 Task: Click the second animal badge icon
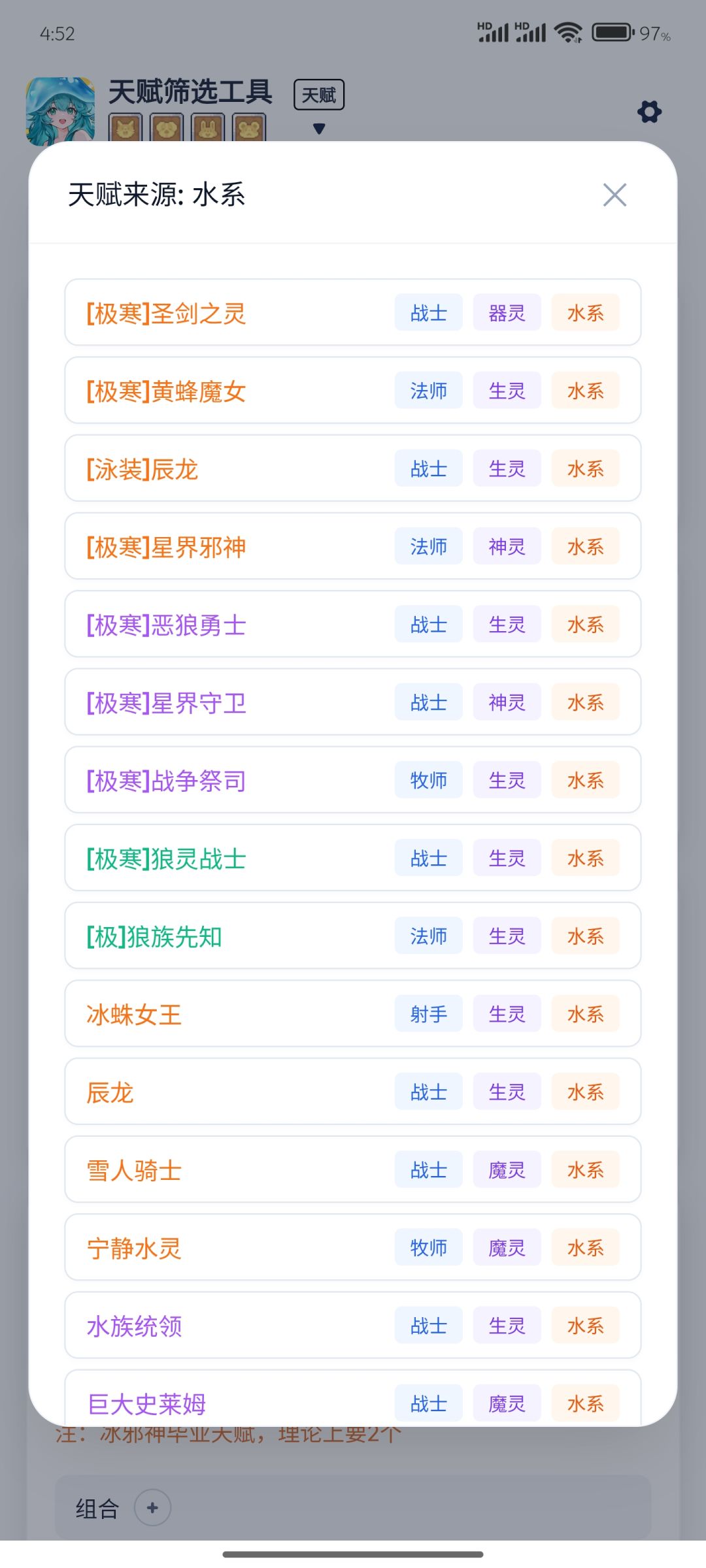point(167,128)
